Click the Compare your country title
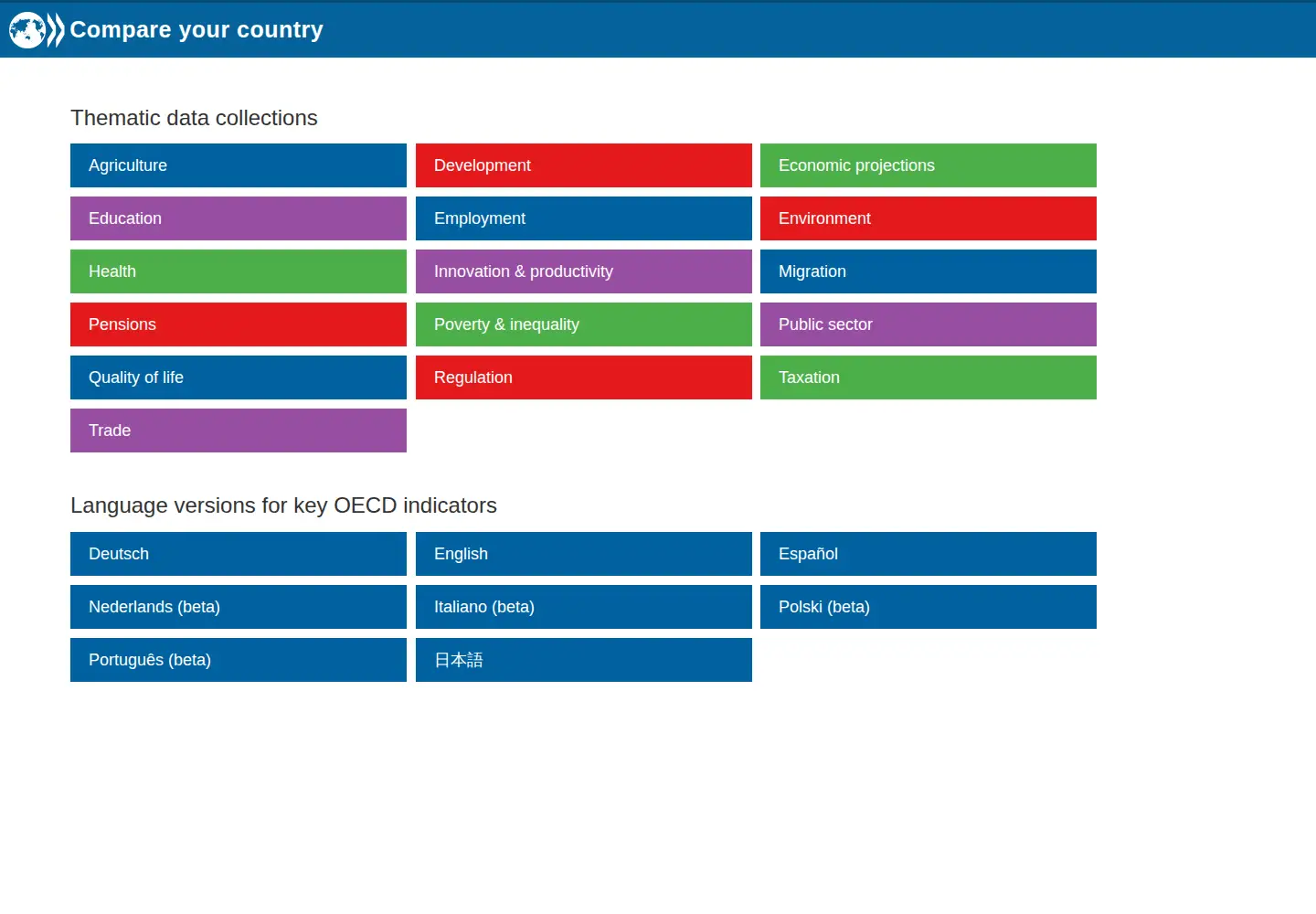This screenshot has width=1316, height=914. click(x=196, y=29)
